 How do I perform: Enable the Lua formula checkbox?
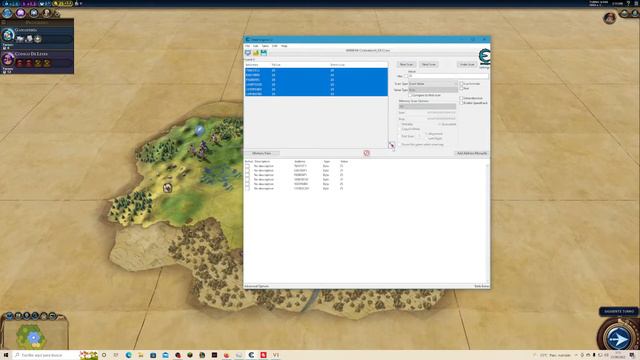pyautogui.click(x=461, y=84)
